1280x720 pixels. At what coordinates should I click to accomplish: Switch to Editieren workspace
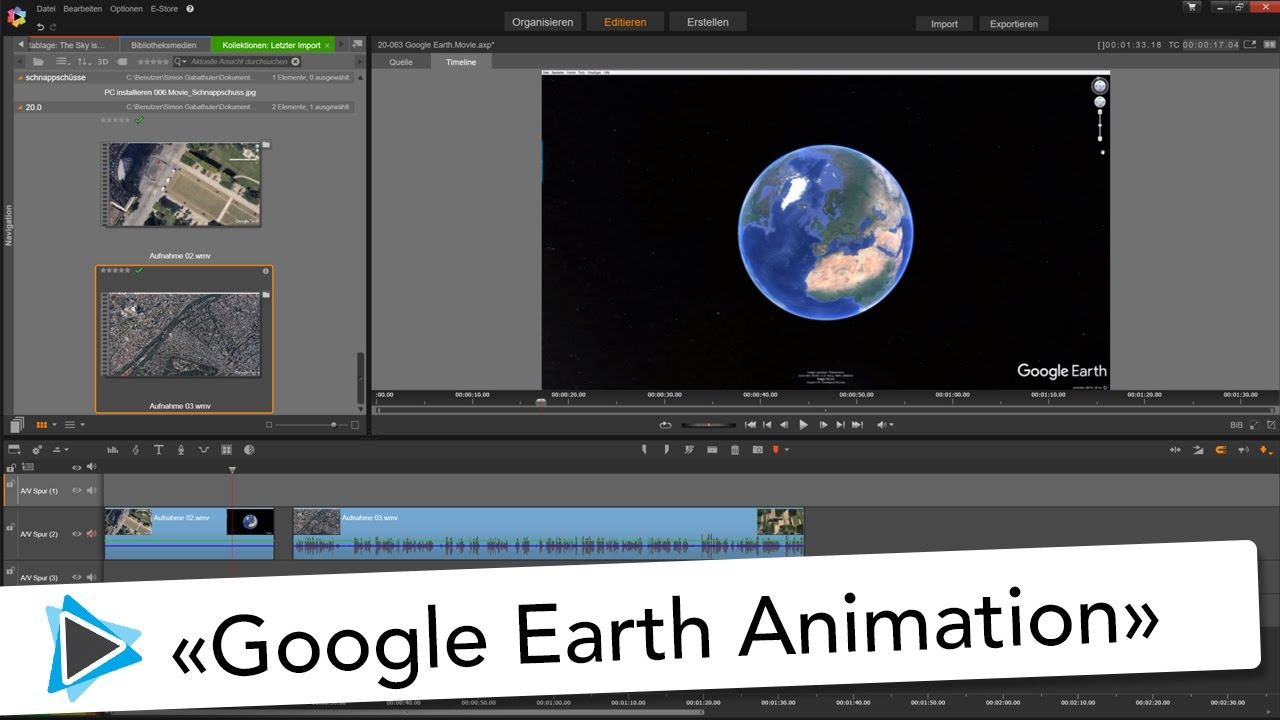tap(625, 22)
